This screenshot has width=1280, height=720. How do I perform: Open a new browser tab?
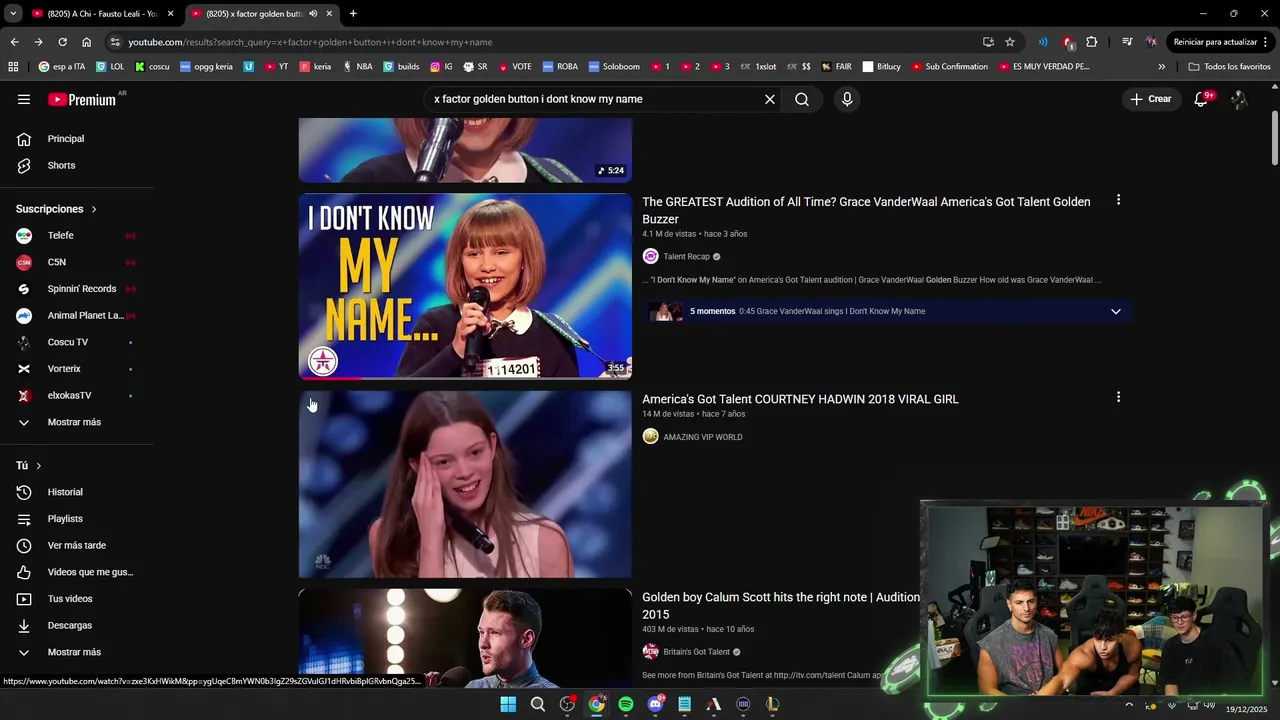tap(353, 14)
